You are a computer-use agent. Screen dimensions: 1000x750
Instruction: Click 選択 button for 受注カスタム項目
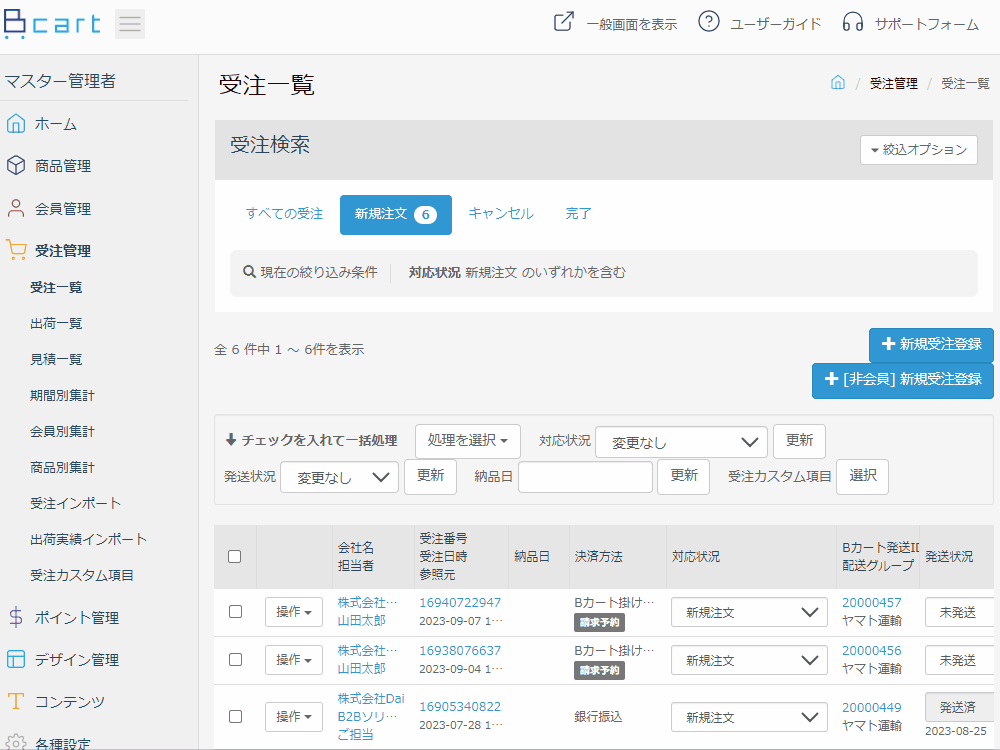(862, 476)
